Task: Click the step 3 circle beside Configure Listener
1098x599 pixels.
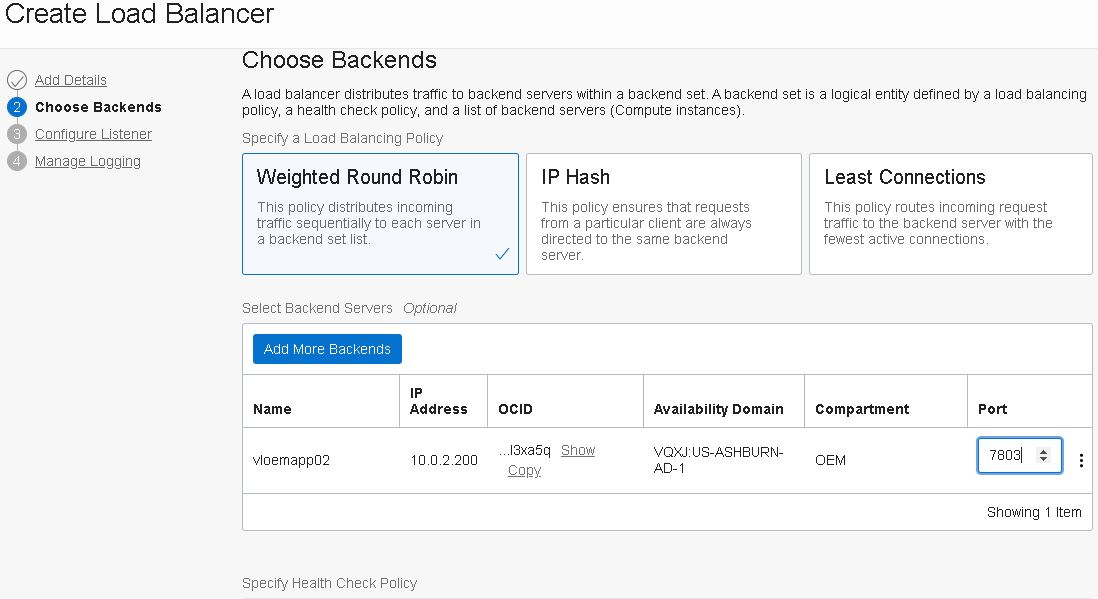Action: (19, 134)
